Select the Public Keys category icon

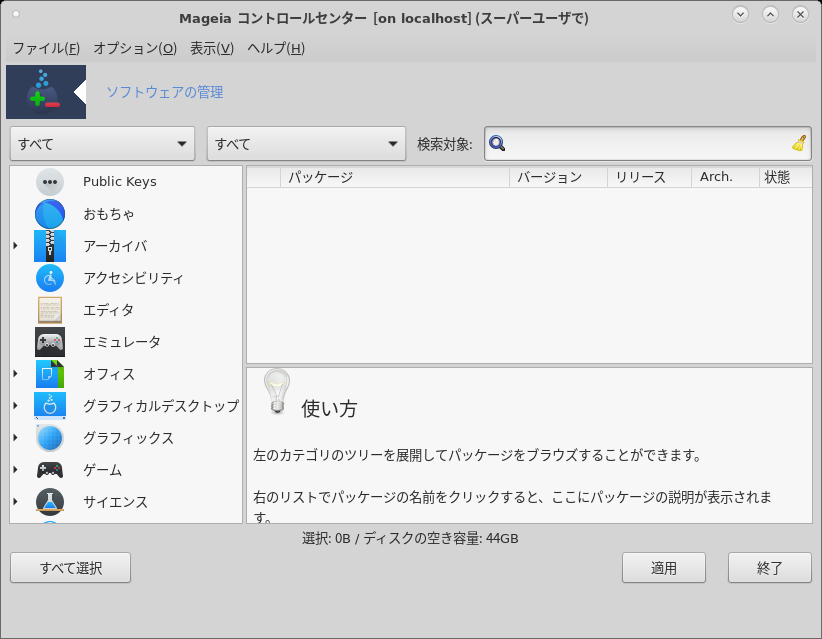(x=50, y=182)
